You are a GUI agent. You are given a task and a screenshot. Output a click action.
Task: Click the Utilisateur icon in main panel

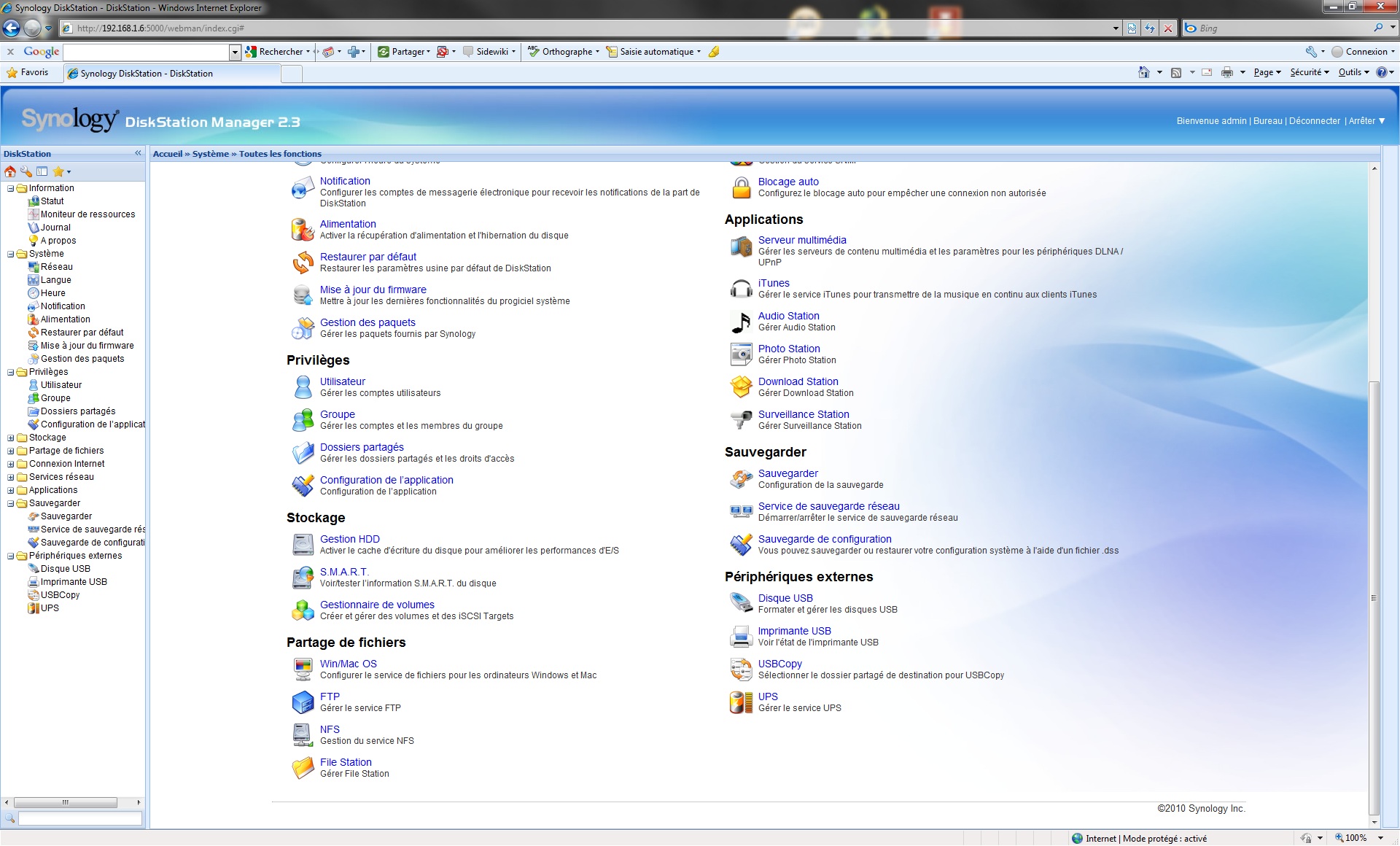coord(303,387)
